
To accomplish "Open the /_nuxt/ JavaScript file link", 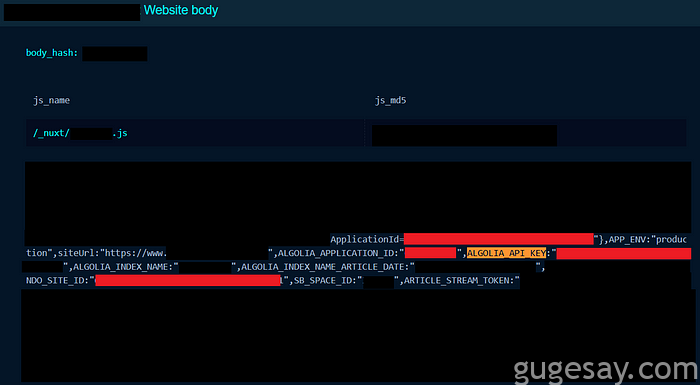I will 80,133.
